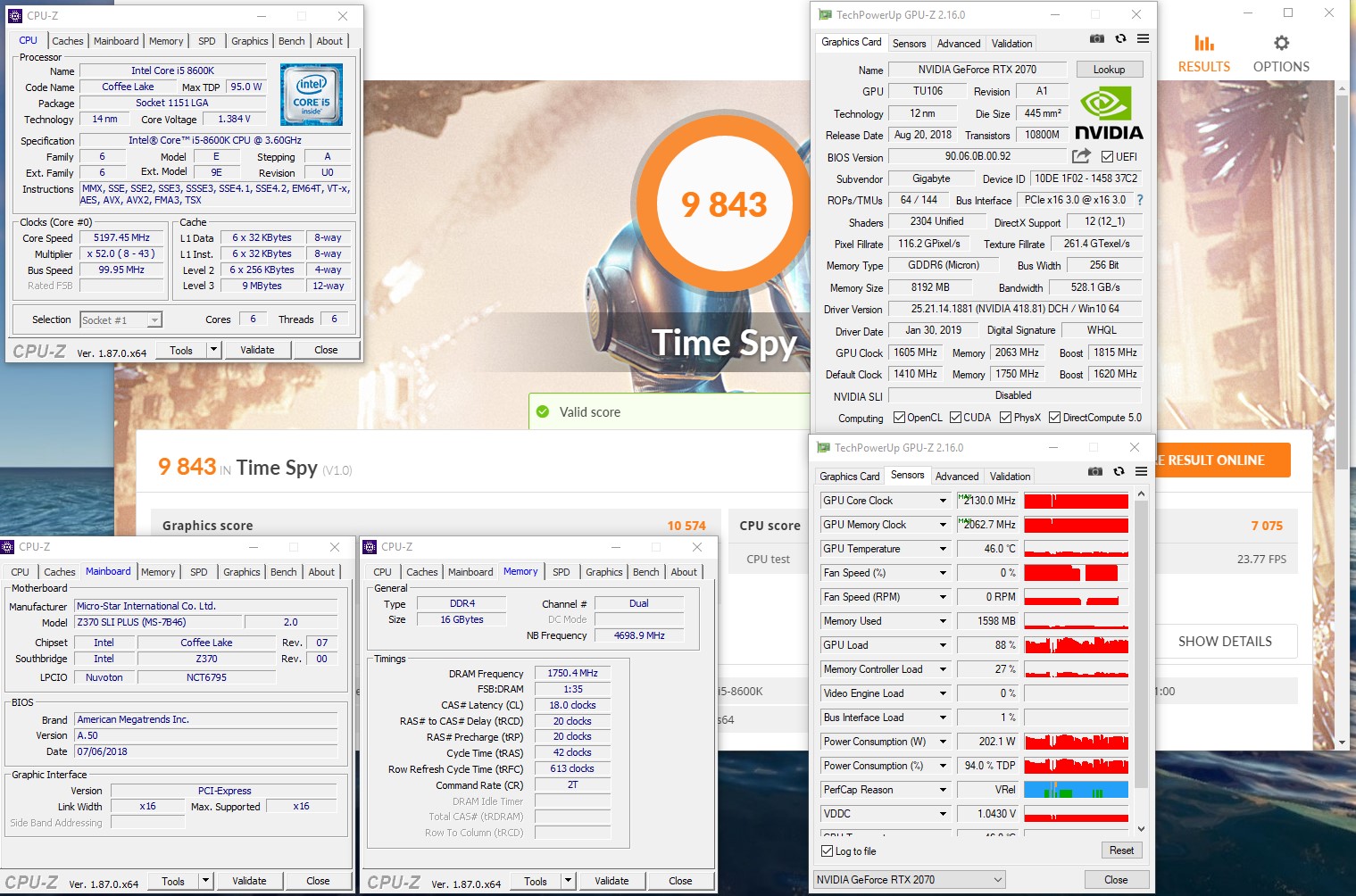Select Bench tab in Memory CPU-Z window
Viewport: 1356px width, 896px height.
646,572
